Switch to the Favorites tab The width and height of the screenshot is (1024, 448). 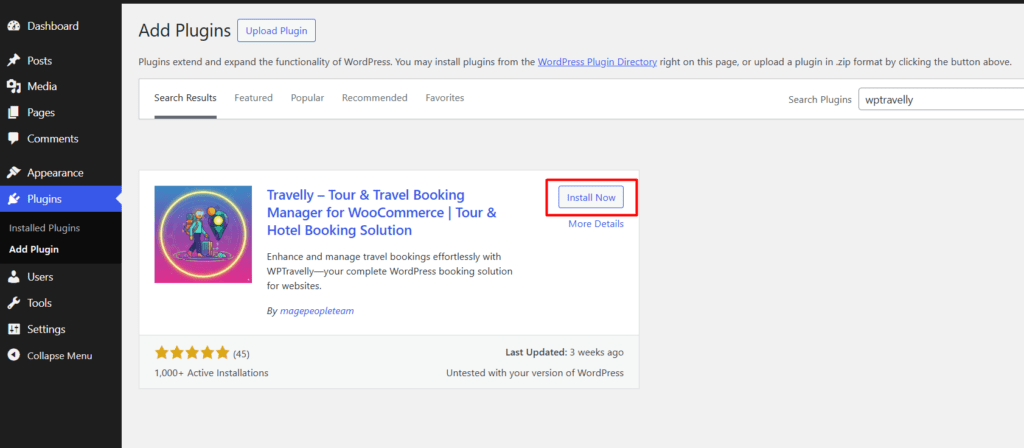point(445,98)
